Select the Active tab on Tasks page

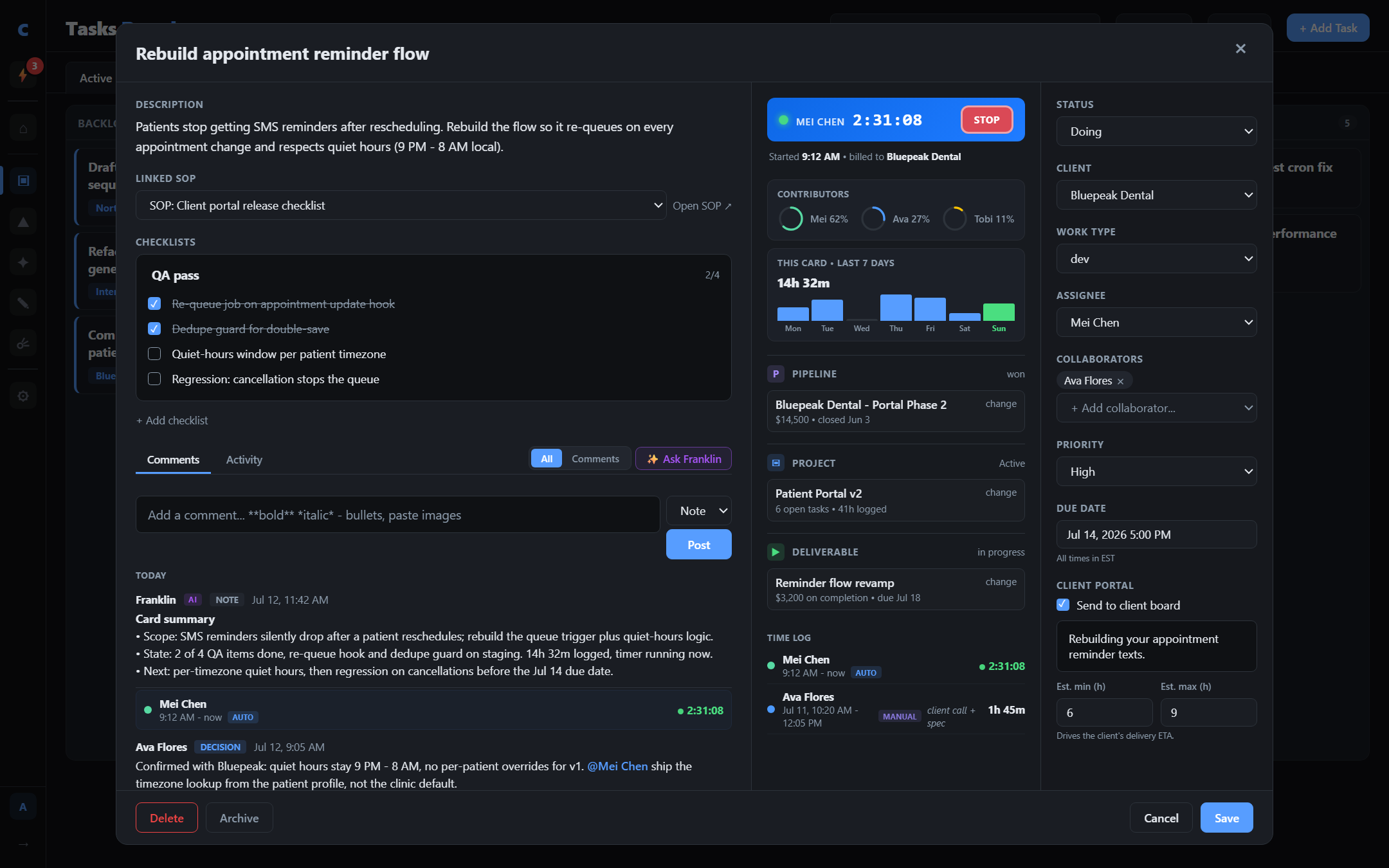click(x=95, y=78)
